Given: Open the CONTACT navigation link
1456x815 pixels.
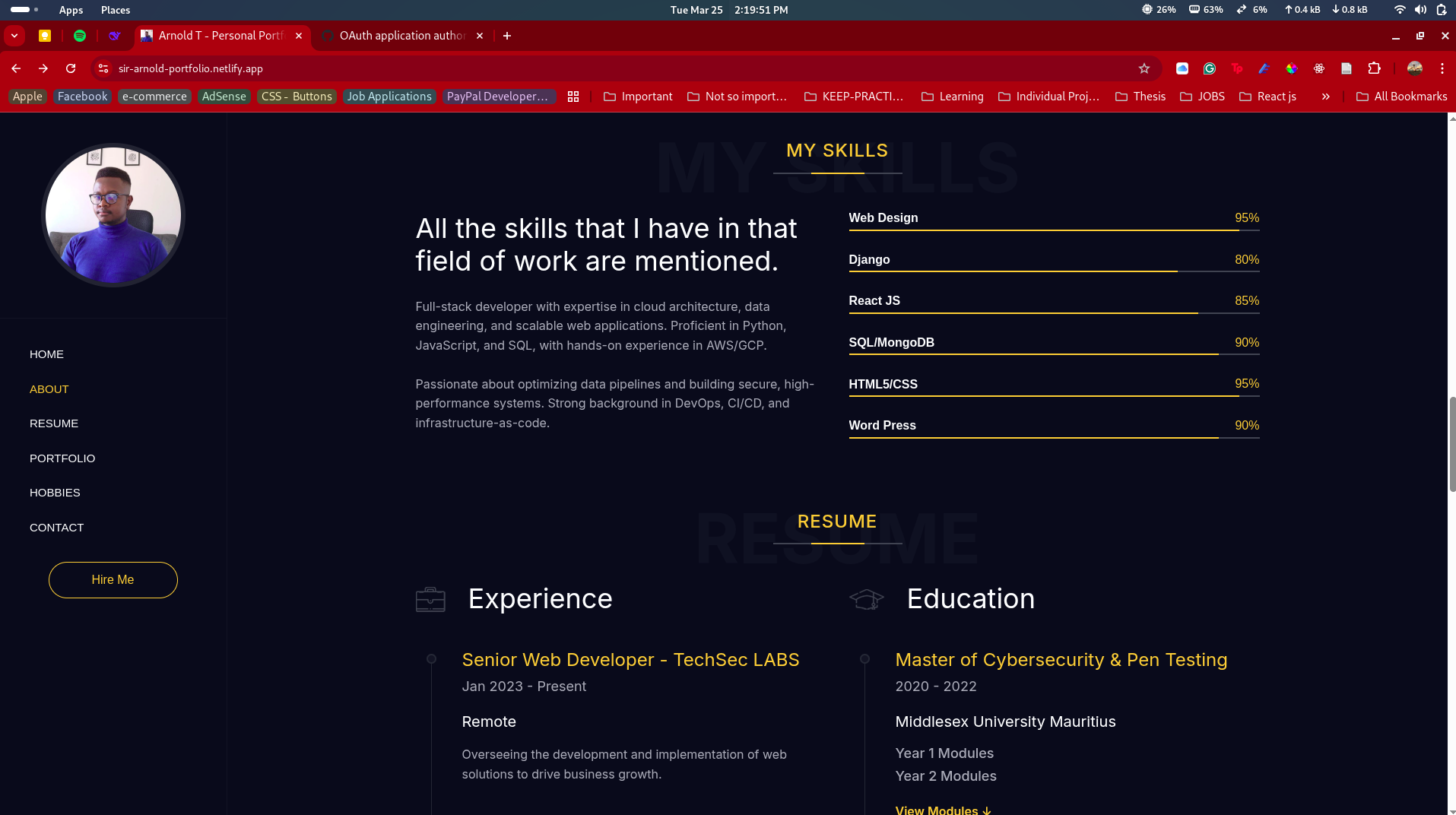Looking at the screenshot, I should (x=56, y=528).
